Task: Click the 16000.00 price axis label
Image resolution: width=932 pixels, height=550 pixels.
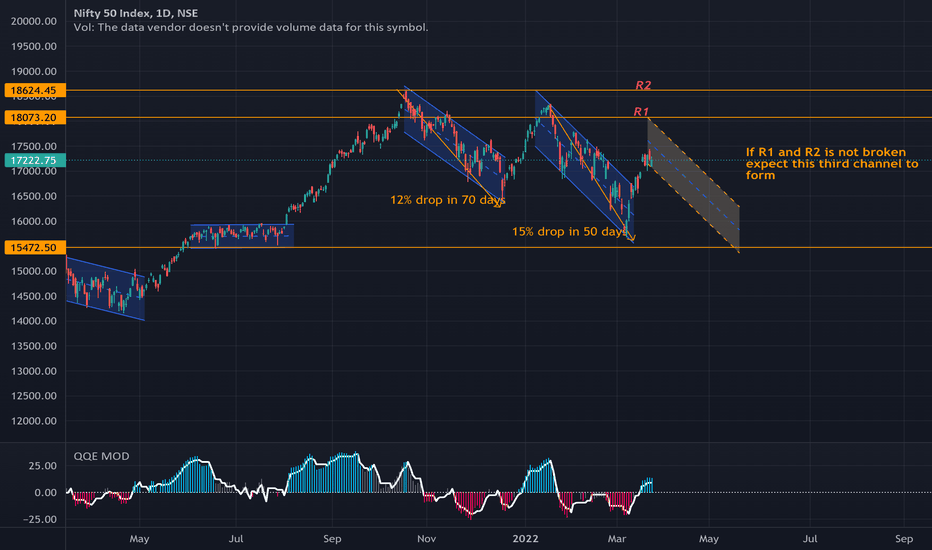Action: click(34, 221)
